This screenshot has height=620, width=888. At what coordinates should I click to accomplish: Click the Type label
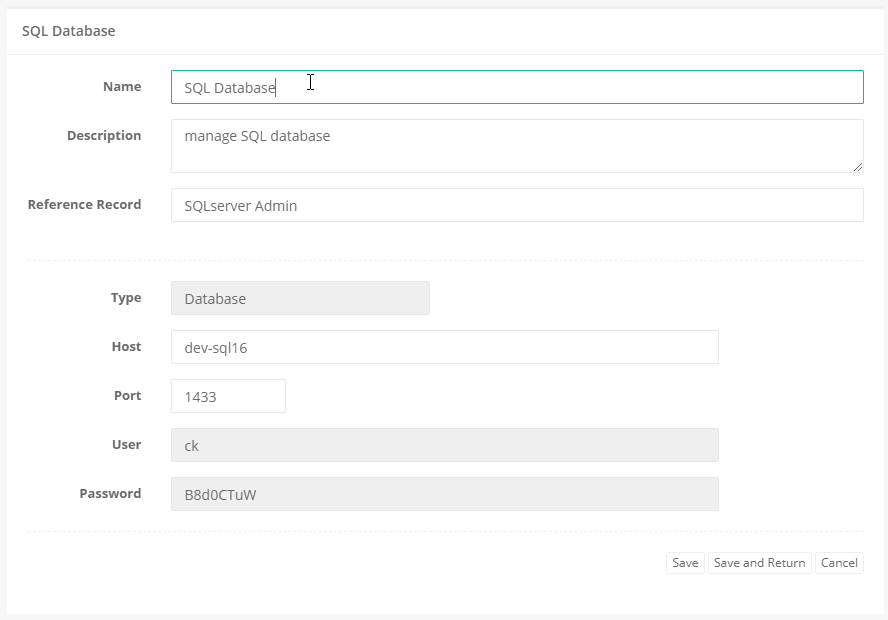pyautogui.click(x=126, y=297)
